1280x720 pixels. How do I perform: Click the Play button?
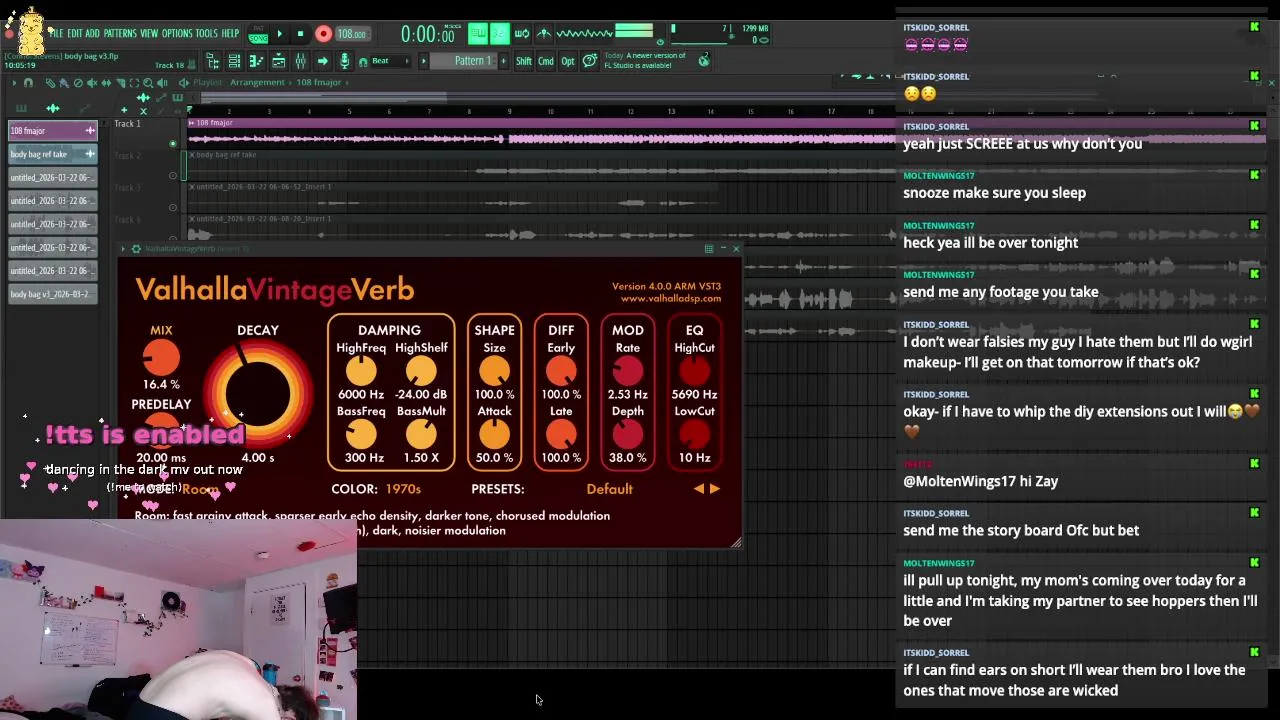[x=280, y=34]
